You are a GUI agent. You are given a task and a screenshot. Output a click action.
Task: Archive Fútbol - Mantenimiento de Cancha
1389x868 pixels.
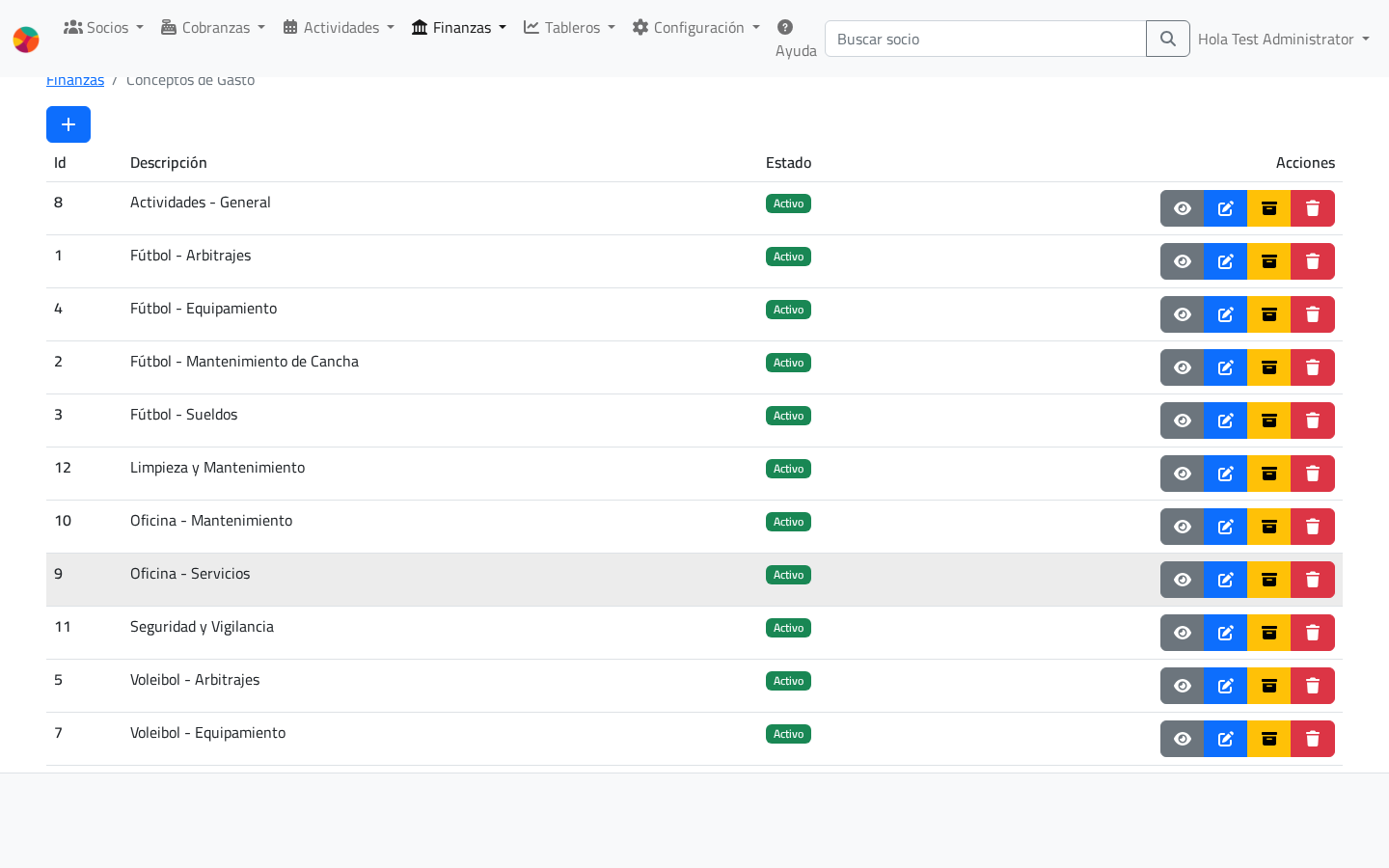click(x=1268, y=367)
